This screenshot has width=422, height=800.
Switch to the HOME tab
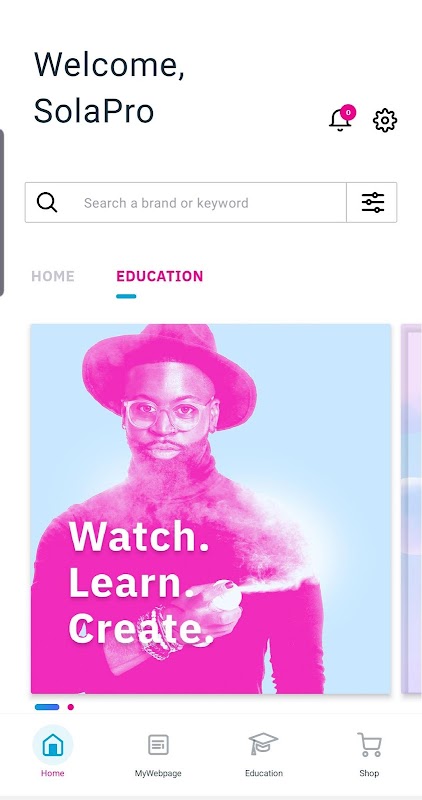click(53, 276)
